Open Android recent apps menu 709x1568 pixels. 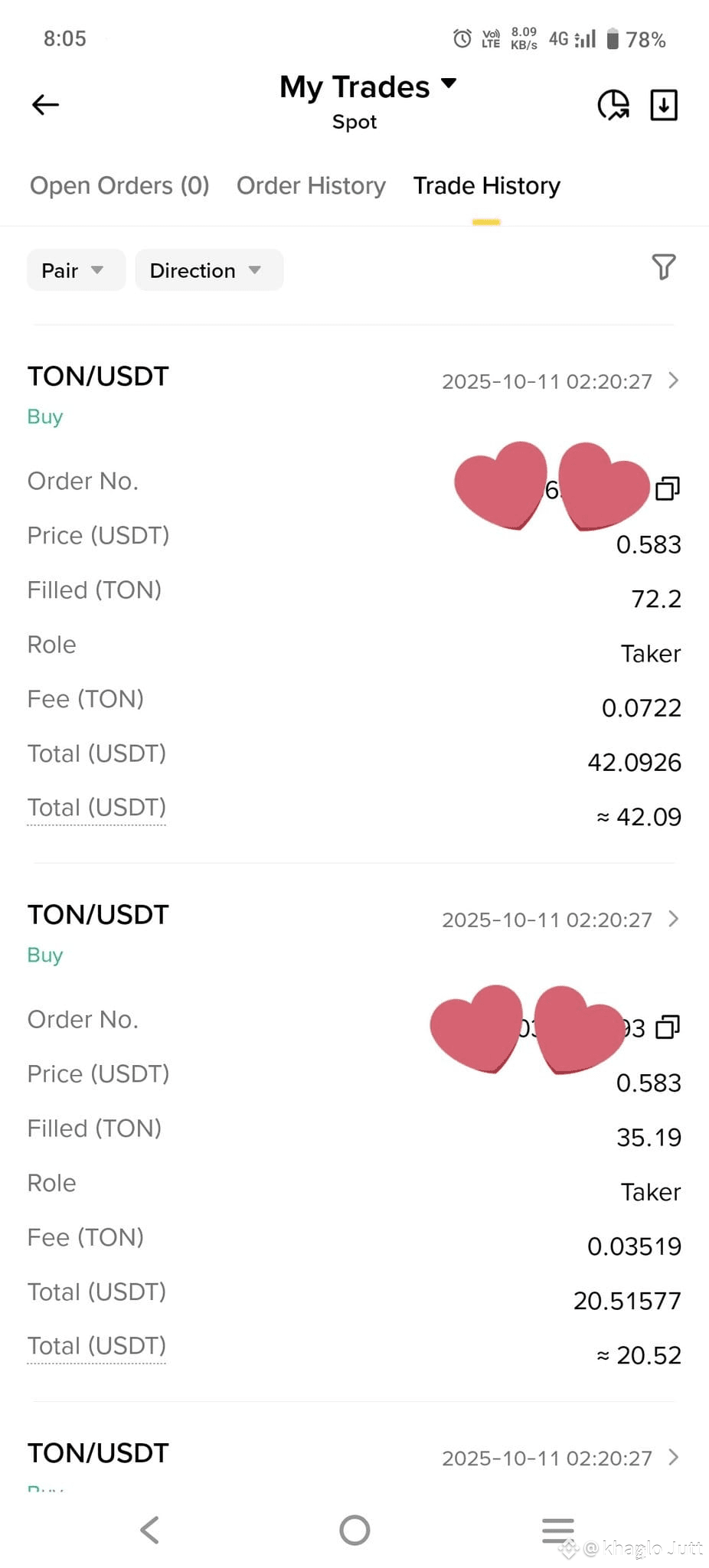[x=558, y=1530]
